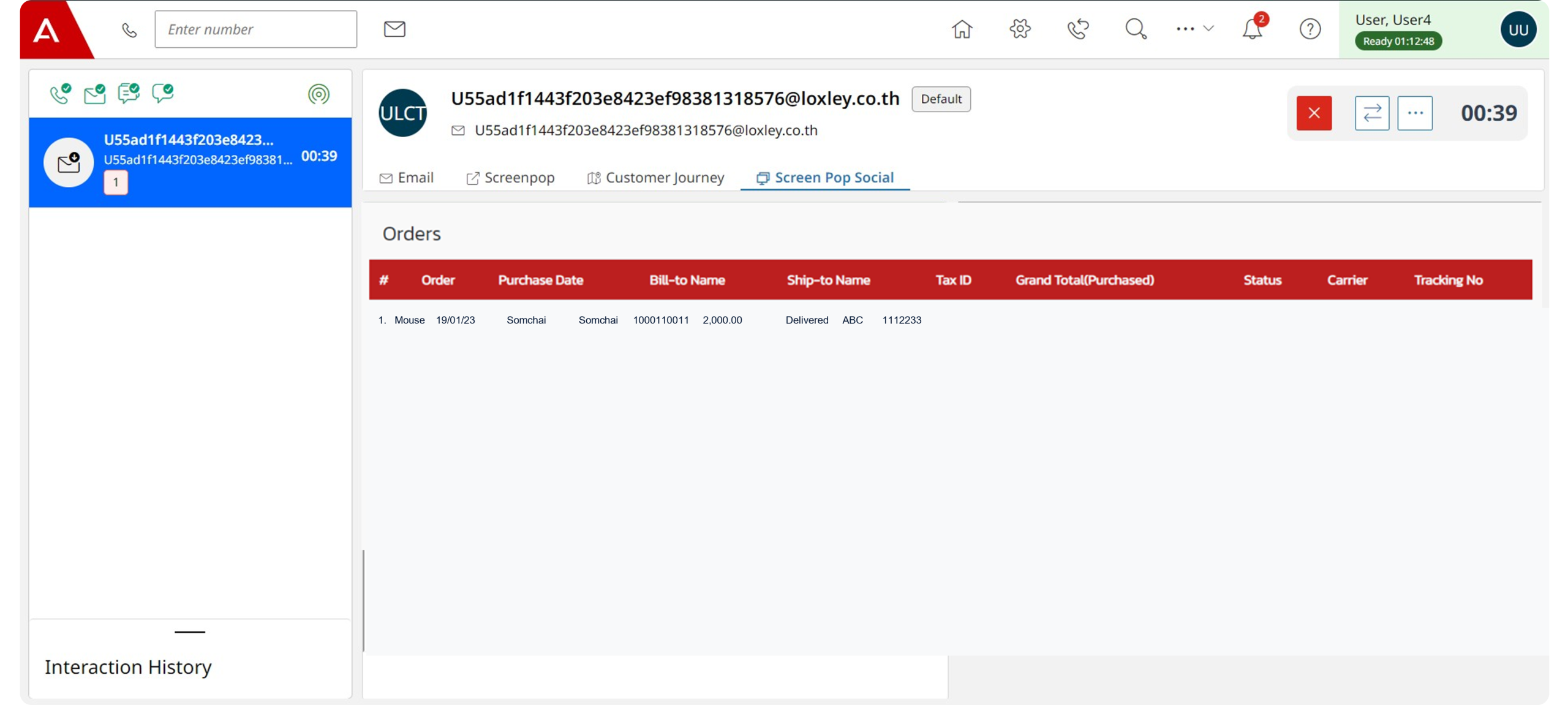1568x705 pixels.
Task: Click the Default label button
Action: 941,99
